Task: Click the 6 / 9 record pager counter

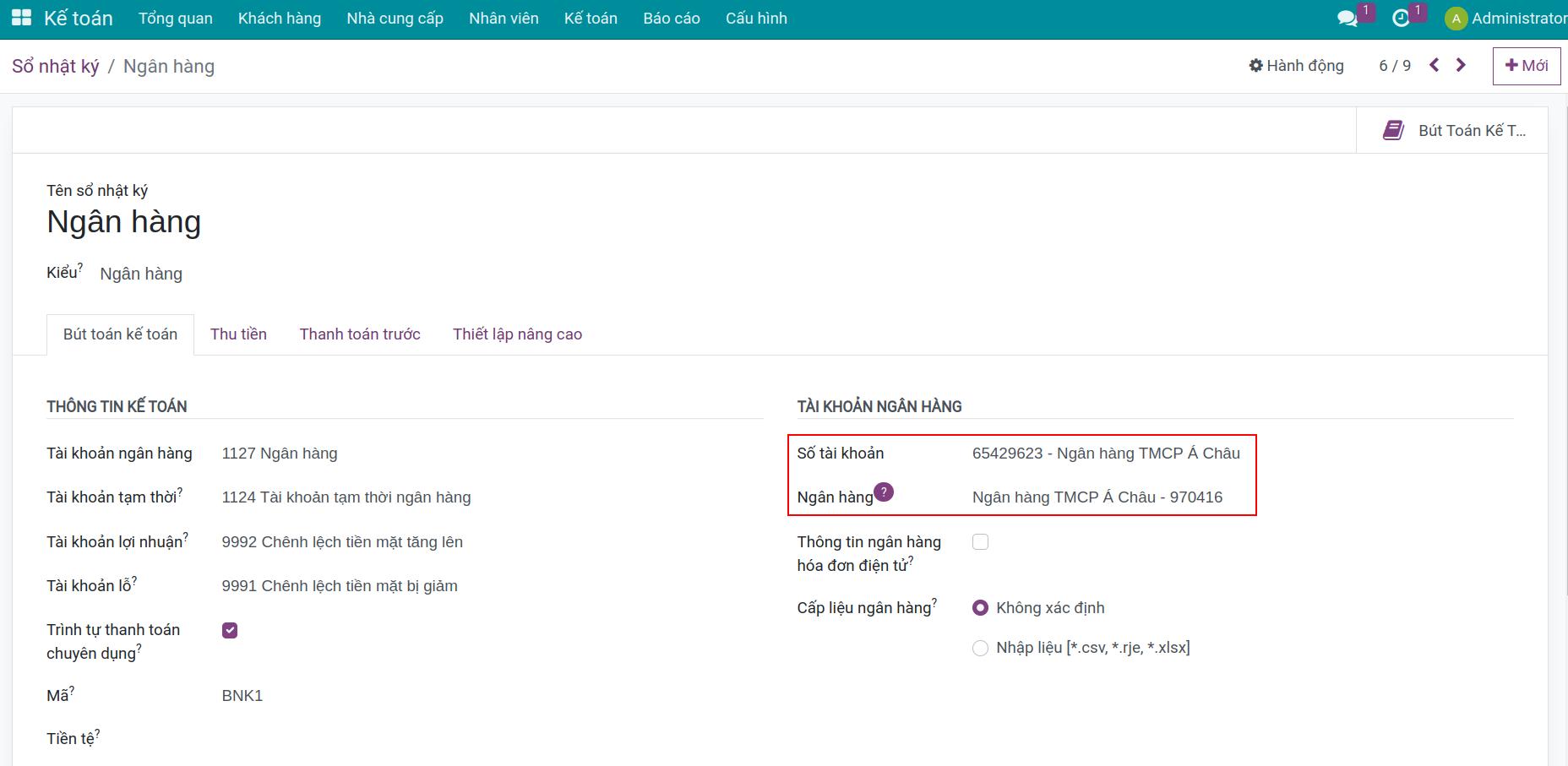Action: point(1395,66)
